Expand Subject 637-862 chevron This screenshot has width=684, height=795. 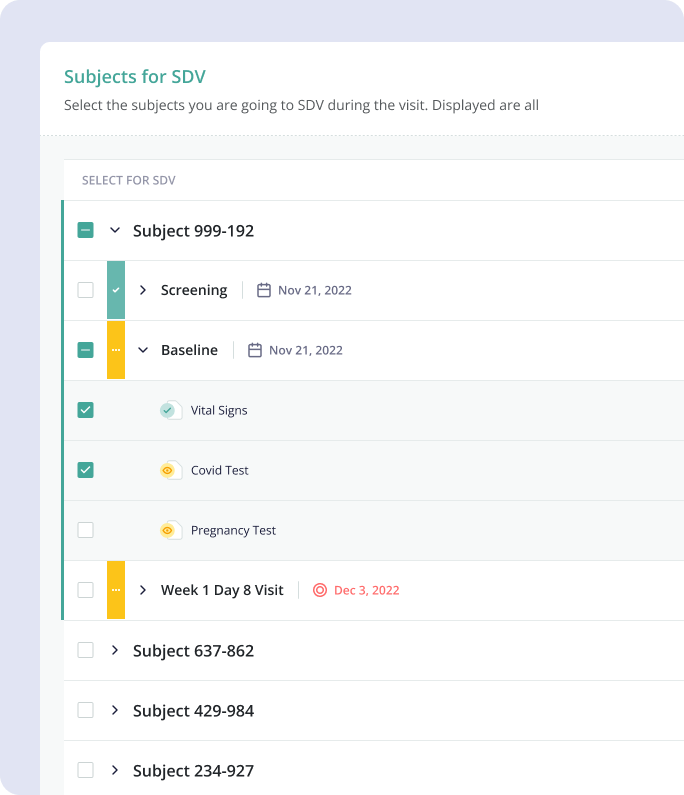point(115,650)
